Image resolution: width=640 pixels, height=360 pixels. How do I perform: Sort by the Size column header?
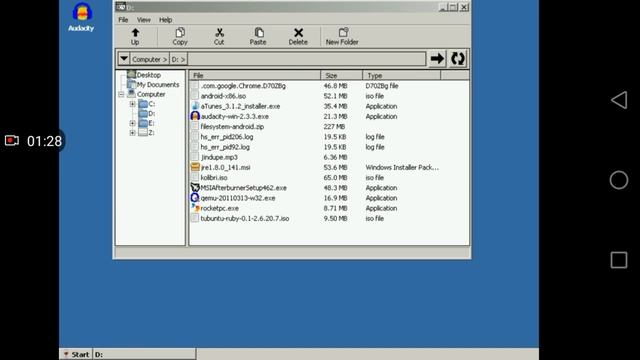pyautogui.click(x=342, y=76)
